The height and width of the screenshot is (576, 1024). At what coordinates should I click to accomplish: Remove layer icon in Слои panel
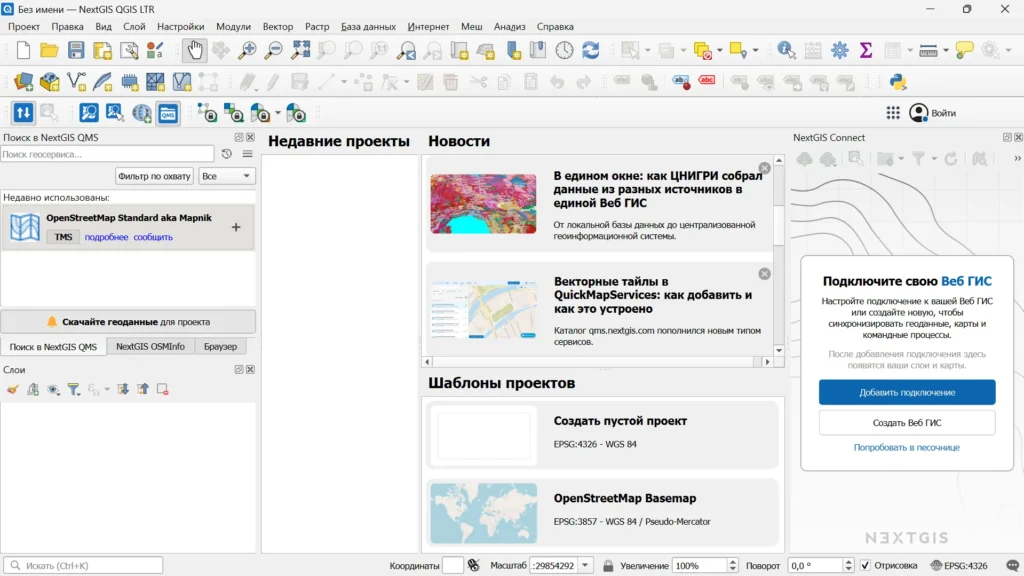click(163, 390)
